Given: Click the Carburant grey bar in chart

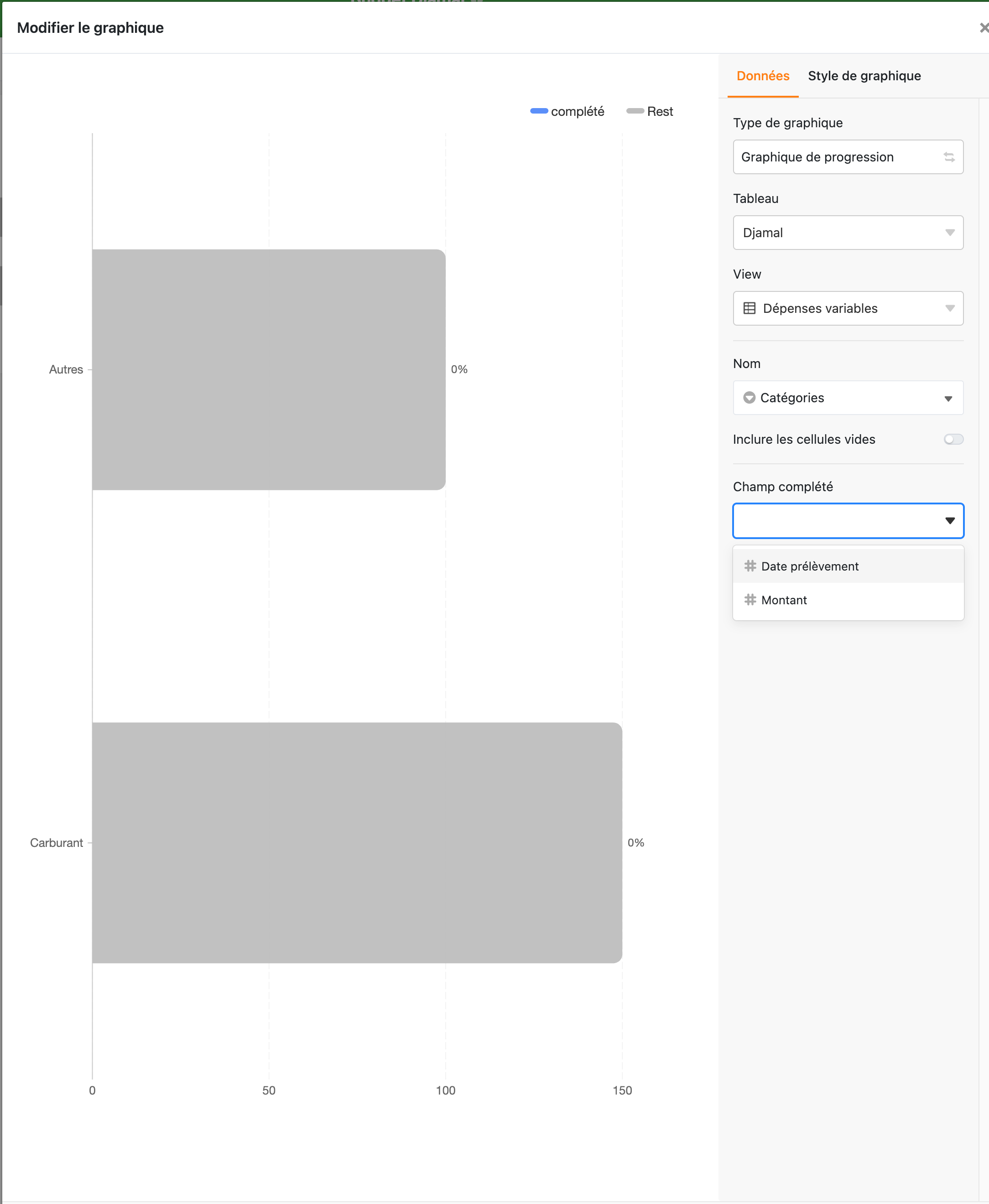Looking at the screenshot, I should (x=357, y=842).
